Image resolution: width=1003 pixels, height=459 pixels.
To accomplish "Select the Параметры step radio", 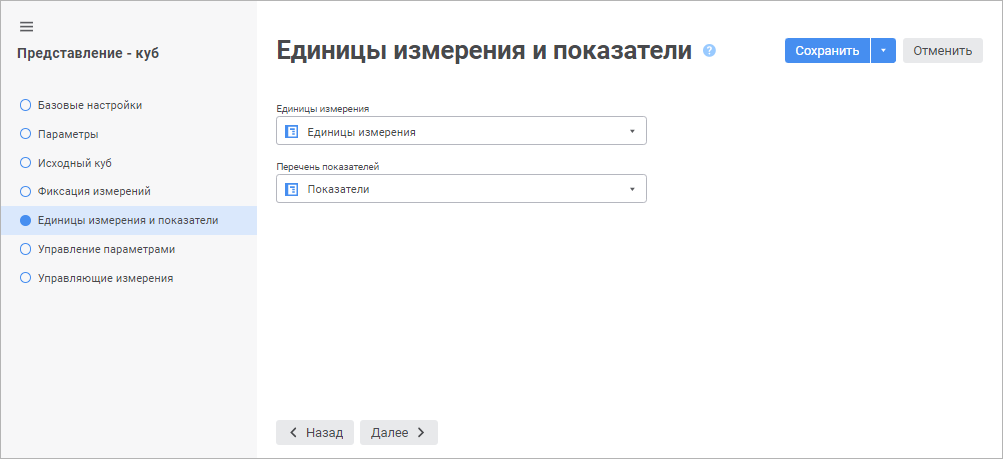I will [26, 133].
